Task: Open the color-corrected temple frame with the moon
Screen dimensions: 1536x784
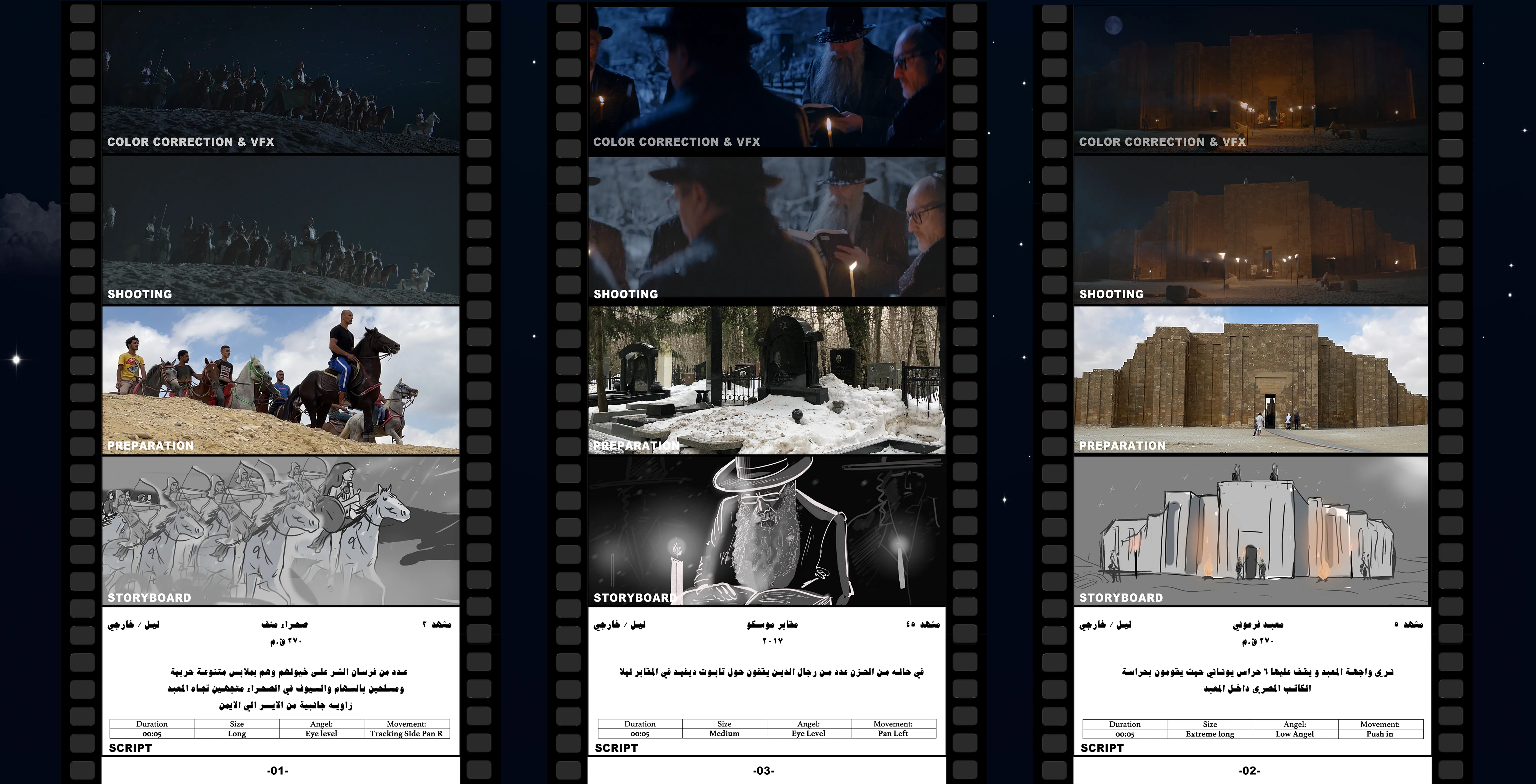Action: 1251,80
